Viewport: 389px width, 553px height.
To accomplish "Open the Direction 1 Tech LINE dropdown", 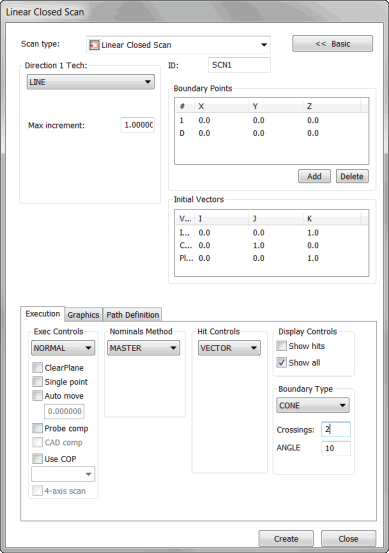I will pyautogui.click(x=91, y=82).
